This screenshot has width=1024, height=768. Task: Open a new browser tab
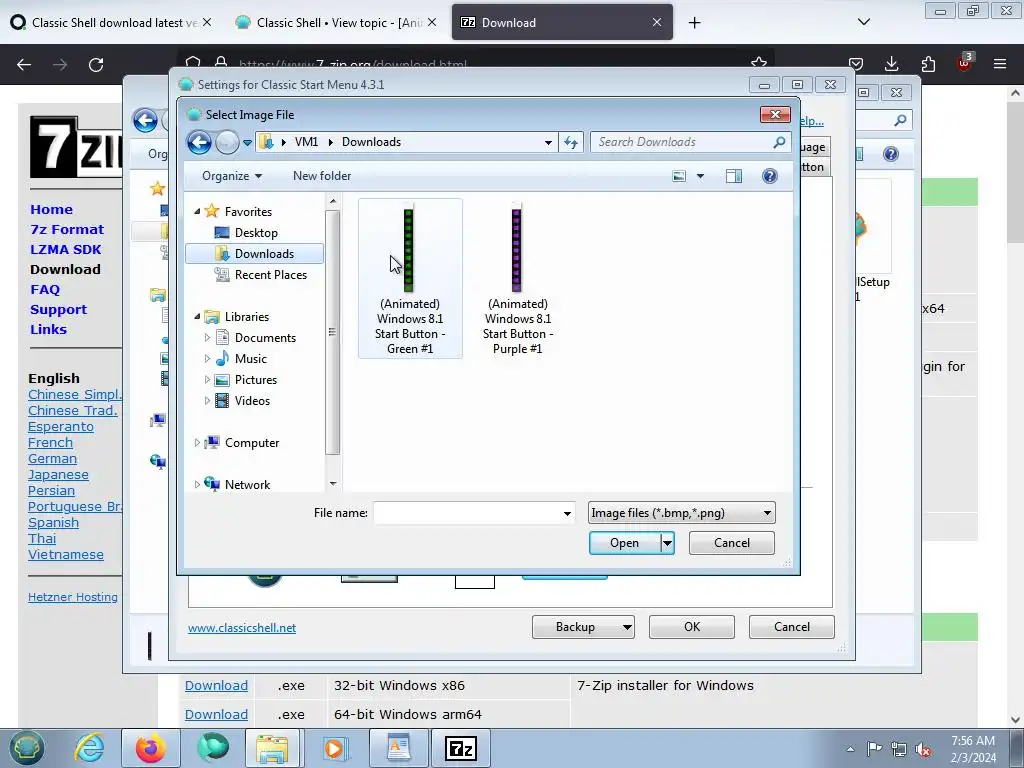694,23
